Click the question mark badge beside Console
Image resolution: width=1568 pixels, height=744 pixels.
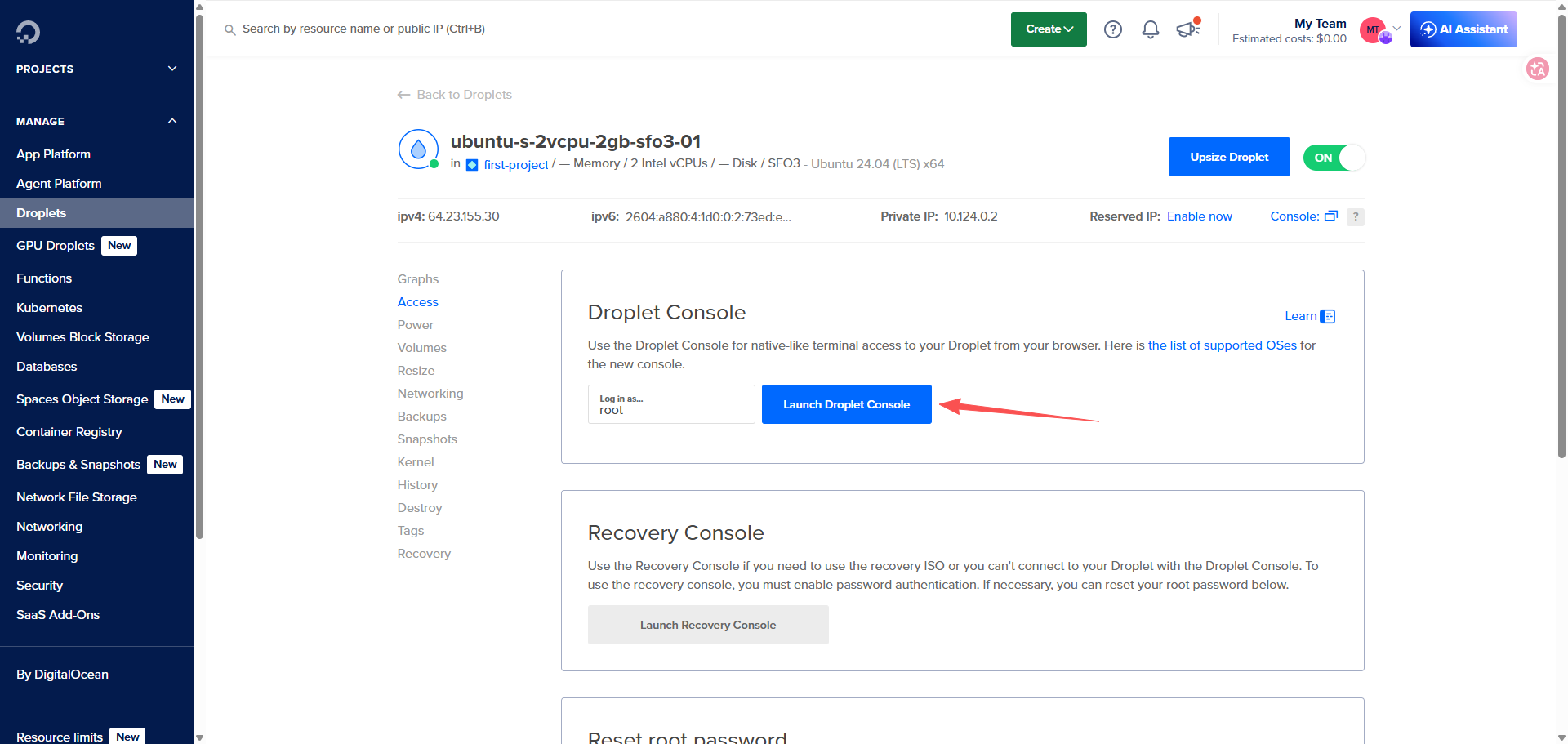coord(1356,216)
